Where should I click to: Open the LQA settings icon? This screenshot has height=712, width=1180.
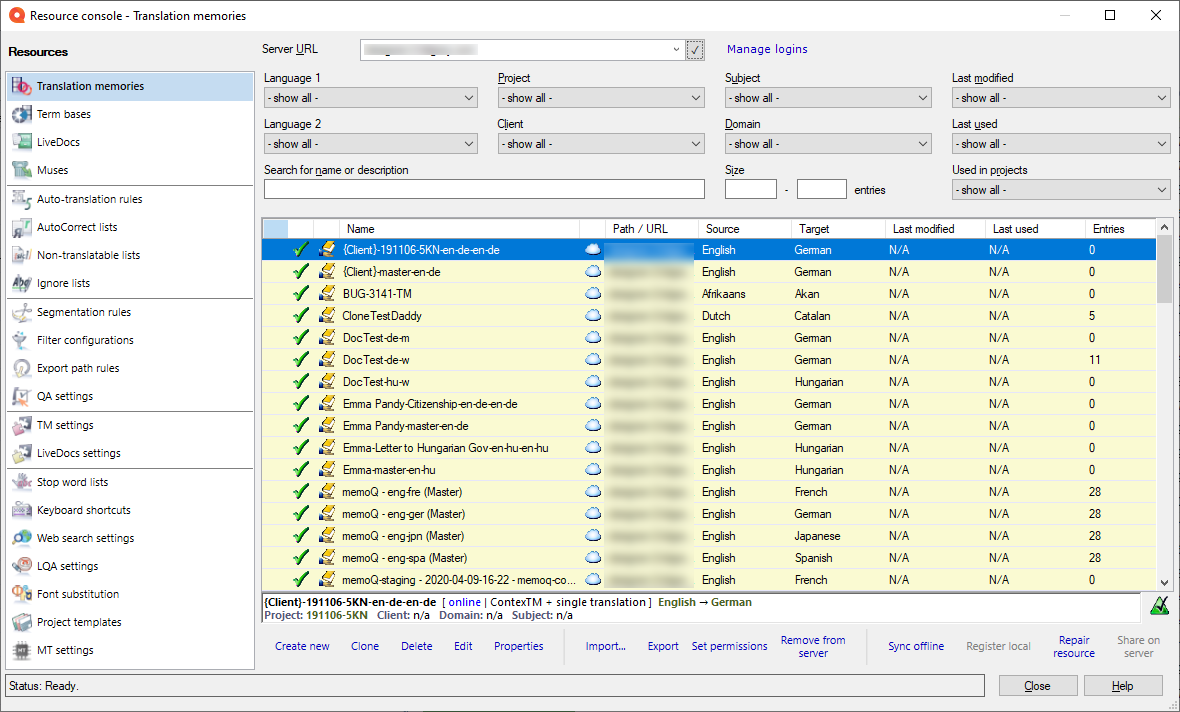(22, 566)
